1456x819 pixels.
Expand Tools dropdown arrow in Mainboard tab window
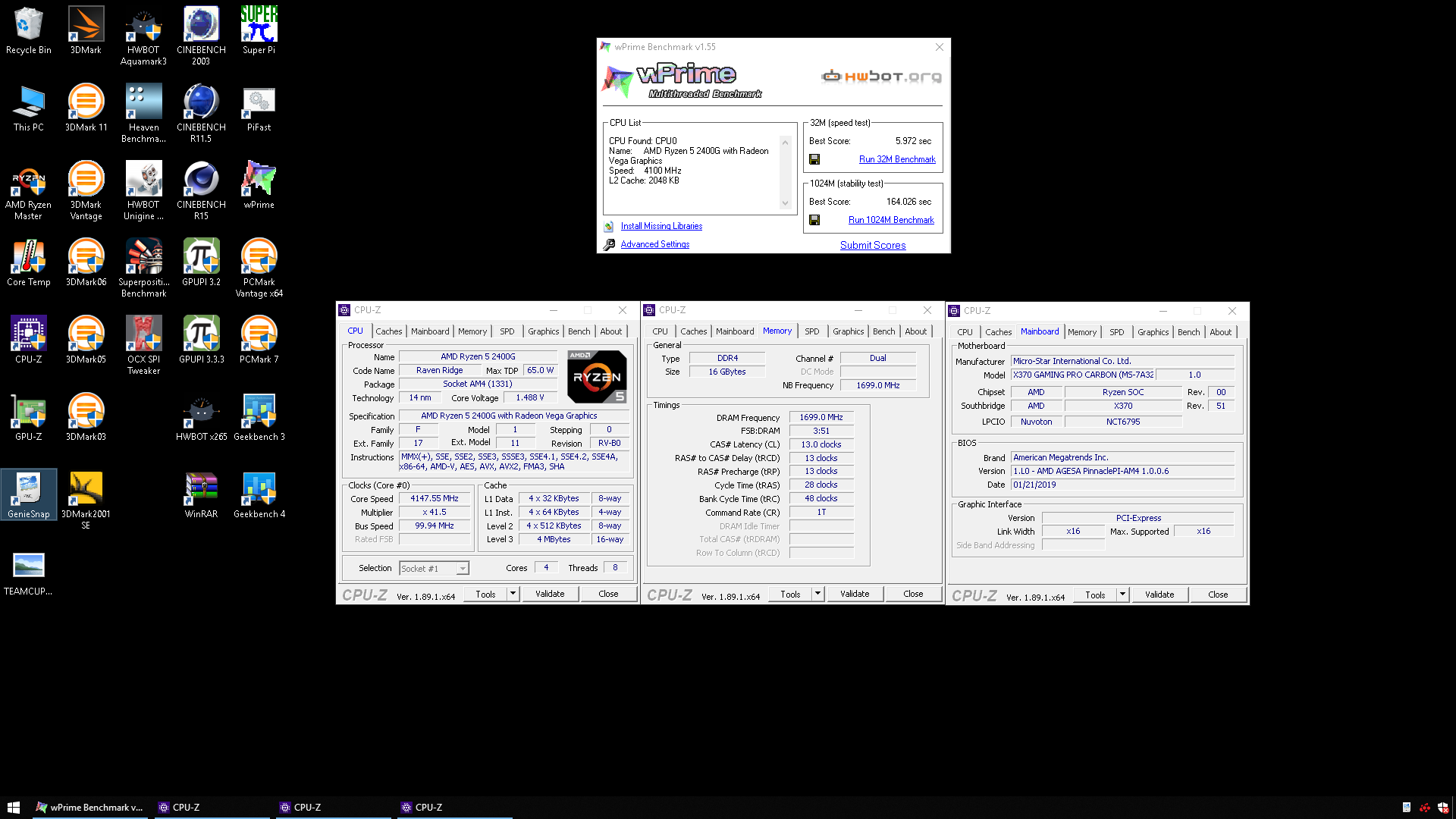point(1123,595)
